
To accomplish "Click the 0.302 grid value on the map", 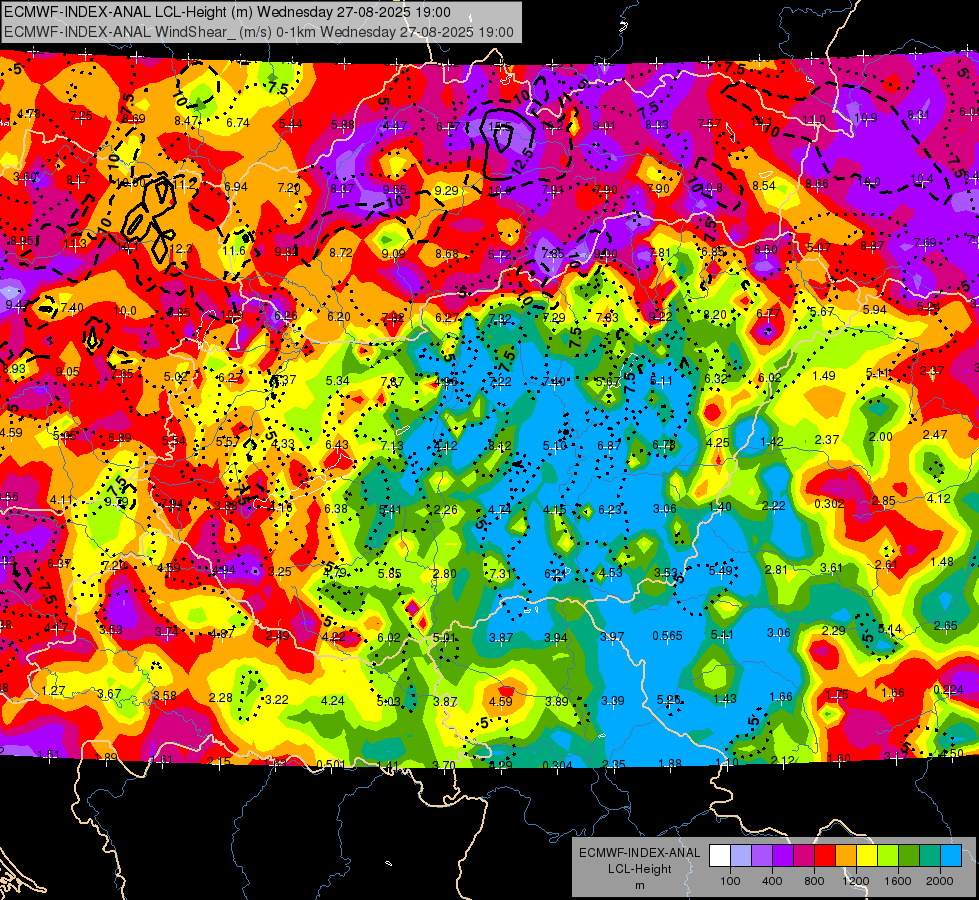I will pyautogui.click(x=830, y=503).
